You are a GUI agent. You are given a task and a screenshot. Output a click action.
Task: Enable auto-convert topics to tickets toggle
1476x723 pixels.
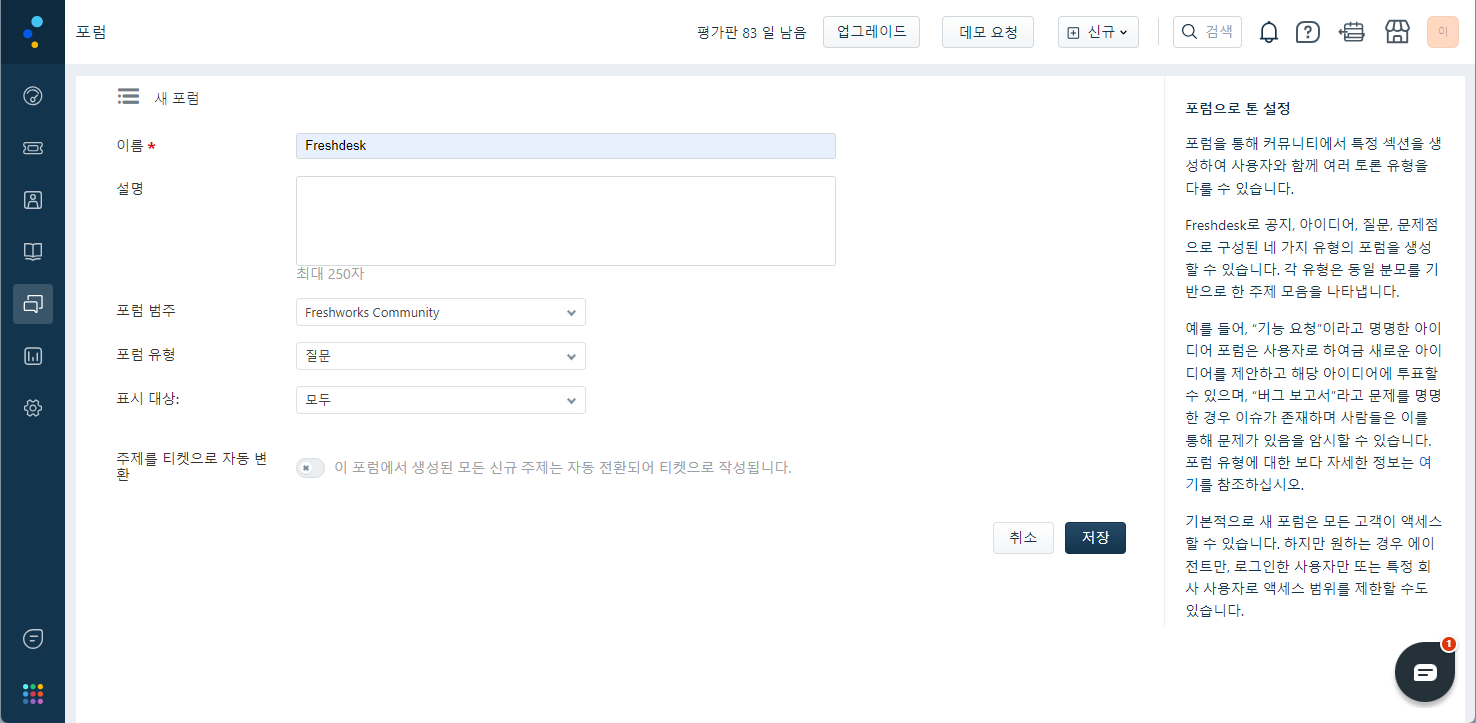[x=311, y=468]
